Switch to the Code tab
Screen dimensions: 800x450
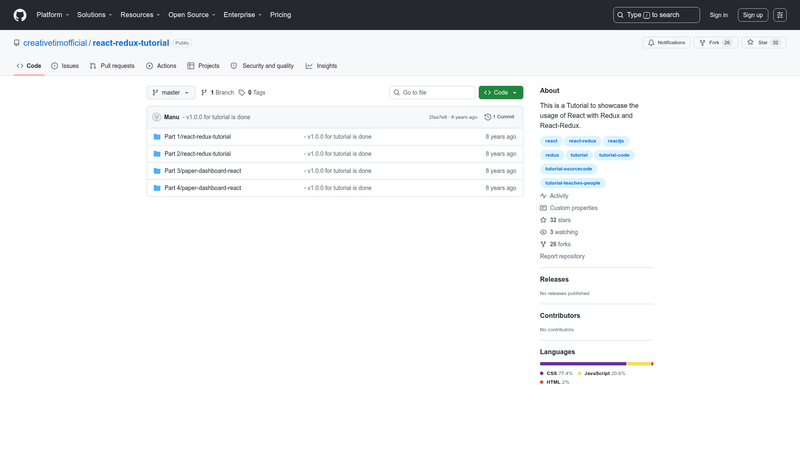[x=29, y=66]
